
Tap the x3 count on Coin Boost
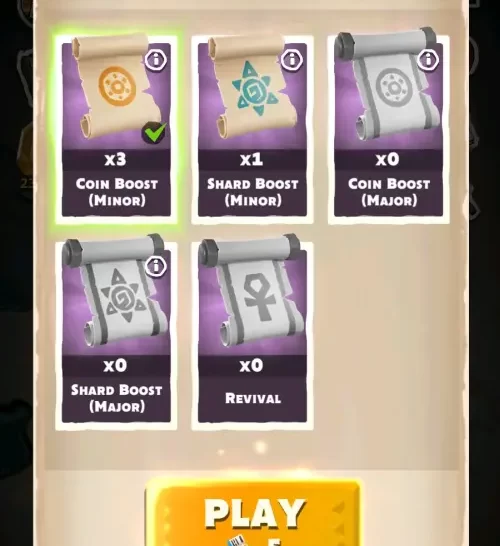tap(116, 159)
